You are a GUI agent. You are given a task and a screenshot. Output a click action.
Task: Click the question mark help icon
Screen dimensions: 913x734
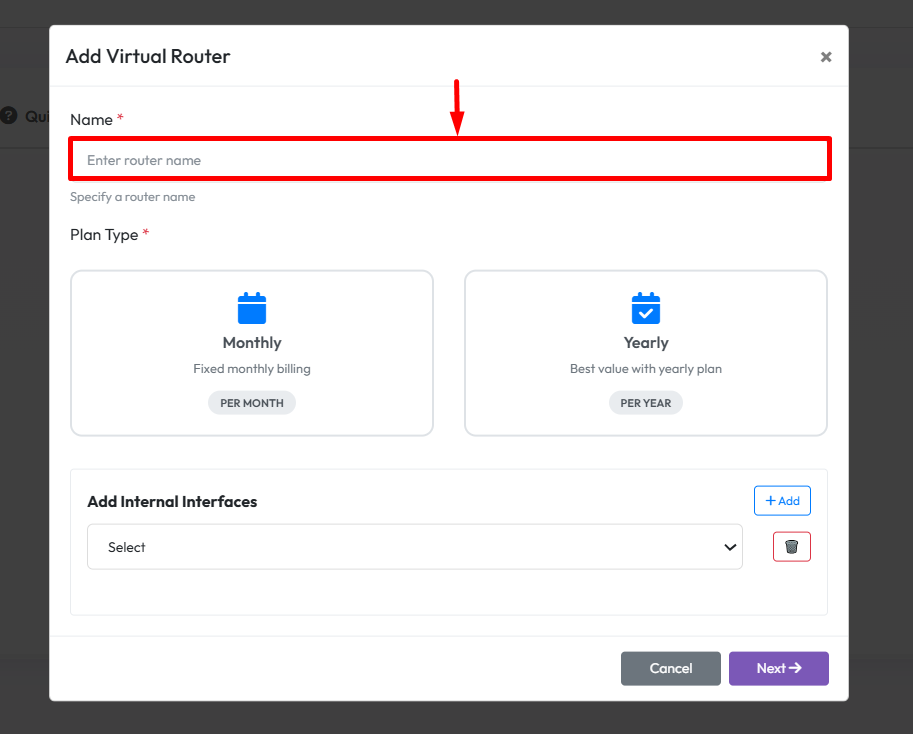tap(9, 116)
